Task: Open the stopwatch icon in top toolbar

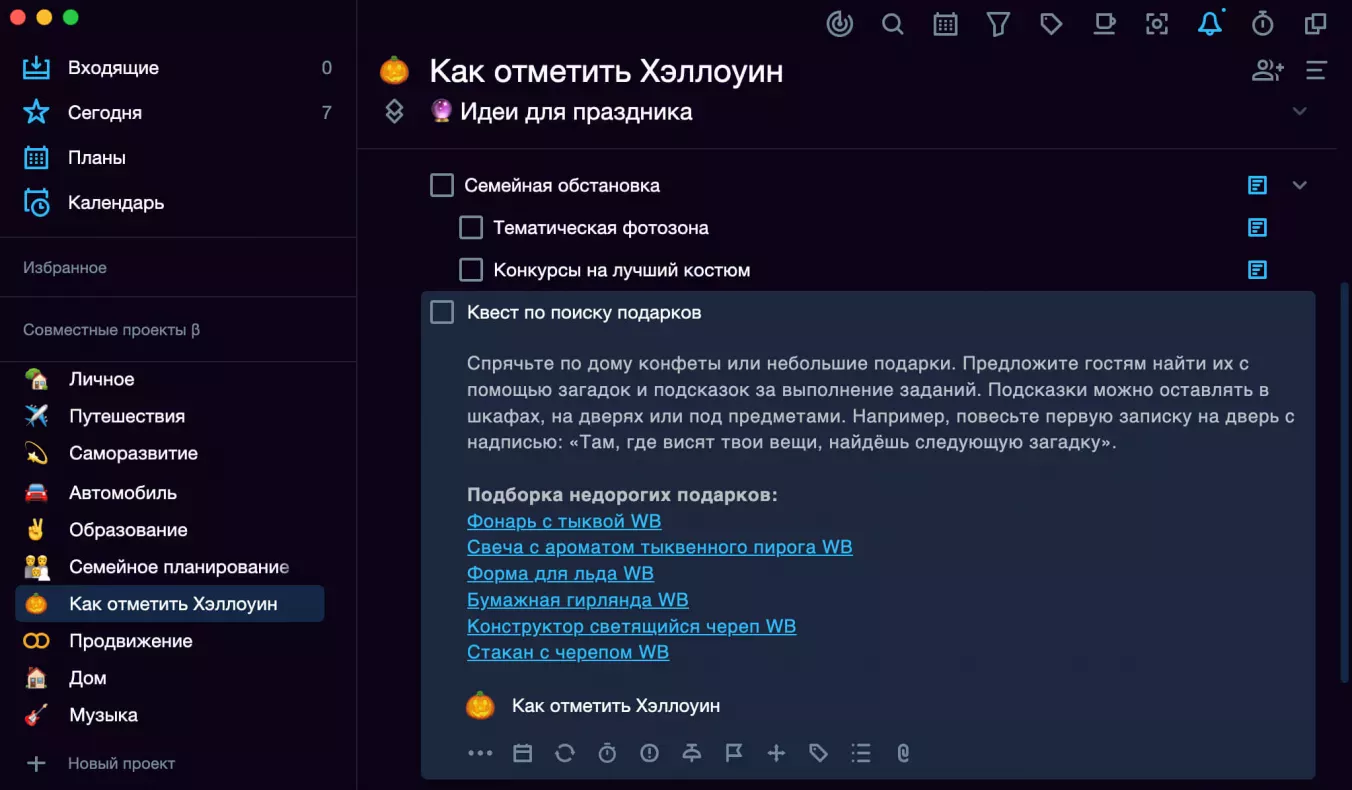Action: click(1263, 24)
